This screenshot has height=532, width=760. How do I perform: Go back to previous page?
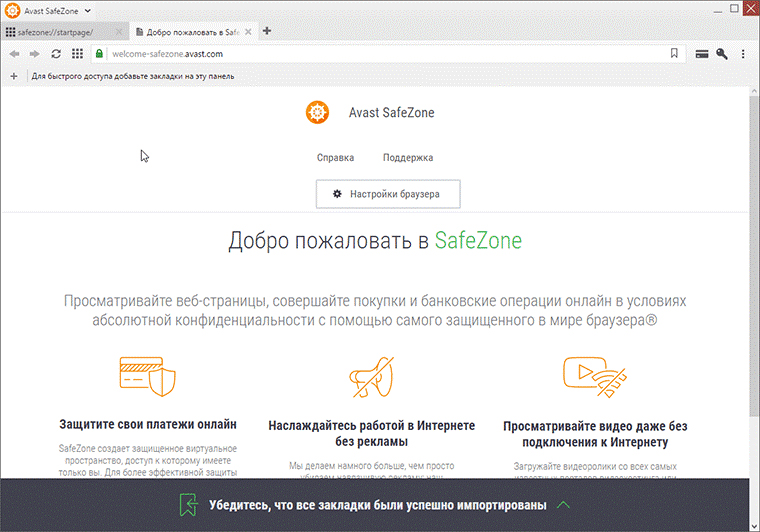point(15,54)
